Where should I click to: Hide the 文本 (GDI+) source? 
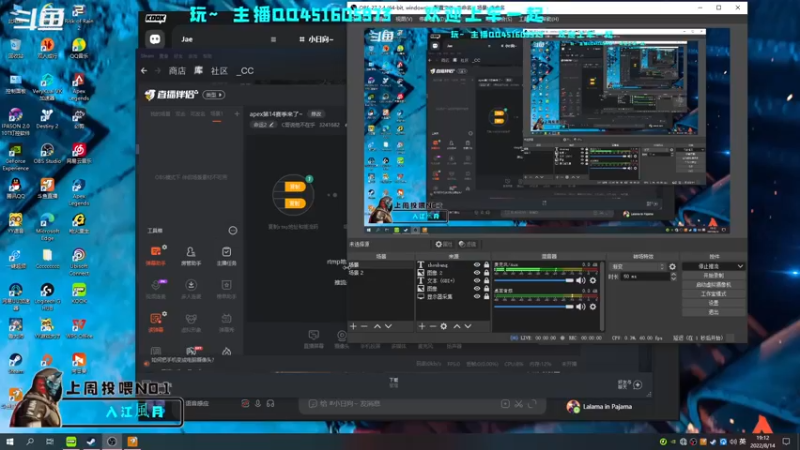point(477,281)
